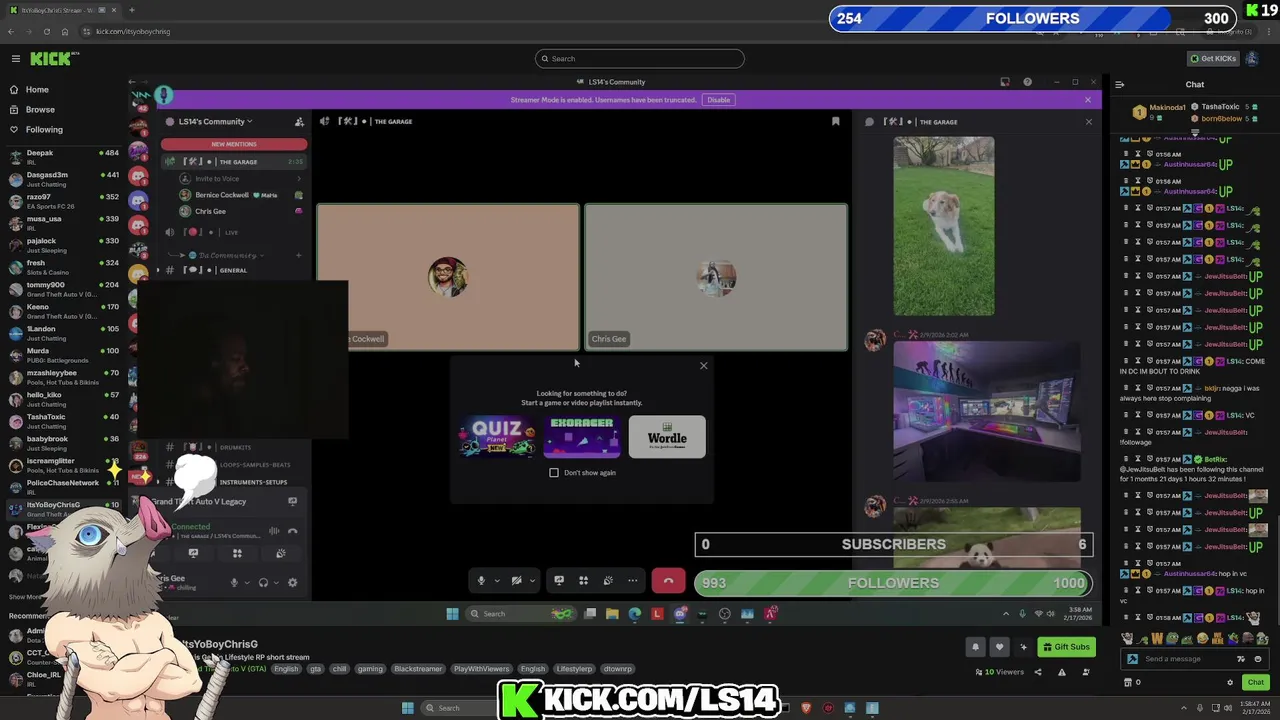Open the Deepak channel in sidebar
Image resolution: width=1280 pixels, height=720 pixels.
62,157
